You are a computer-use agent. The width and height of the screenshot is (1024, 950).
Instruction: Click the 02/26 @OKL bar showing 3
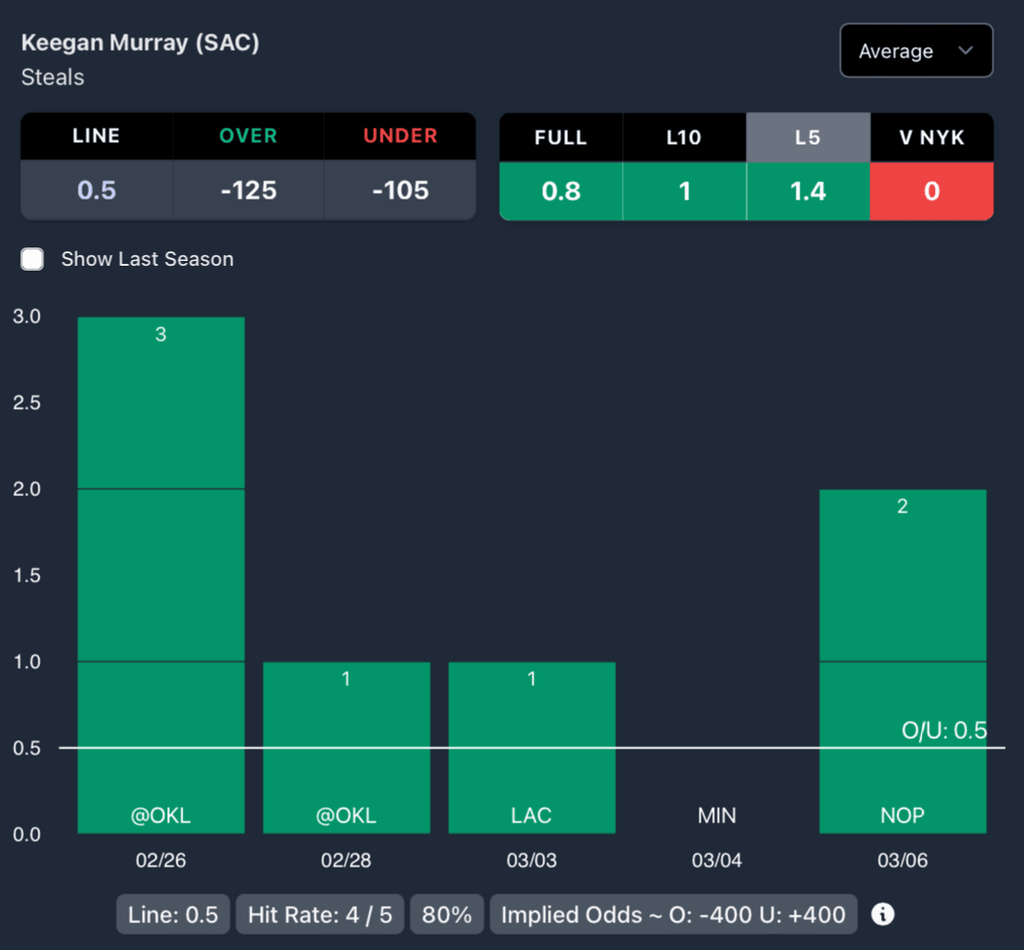[x=161, y=575]
